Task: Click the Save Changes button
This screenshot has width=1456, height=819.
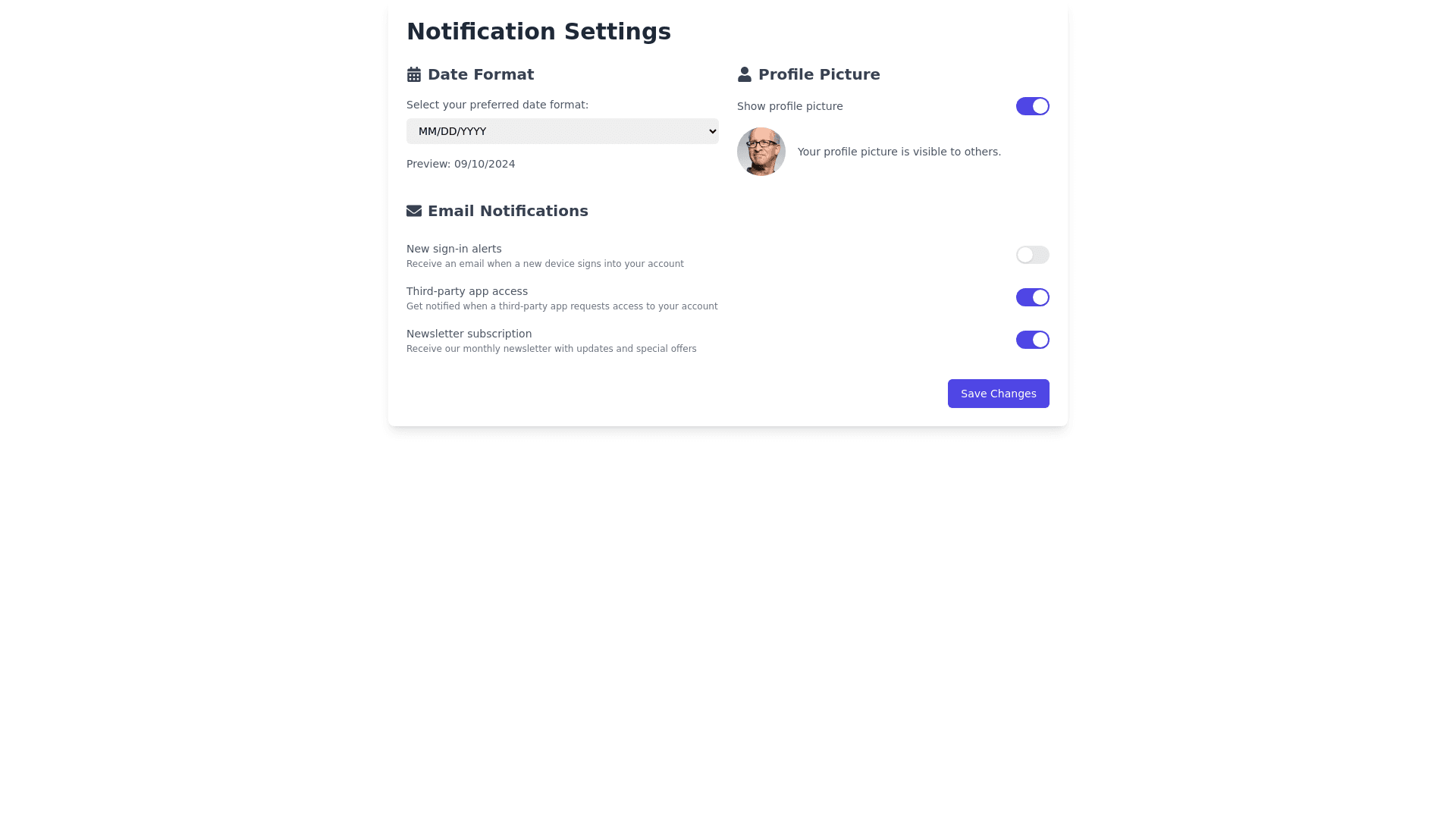Action: coord(998,394)
